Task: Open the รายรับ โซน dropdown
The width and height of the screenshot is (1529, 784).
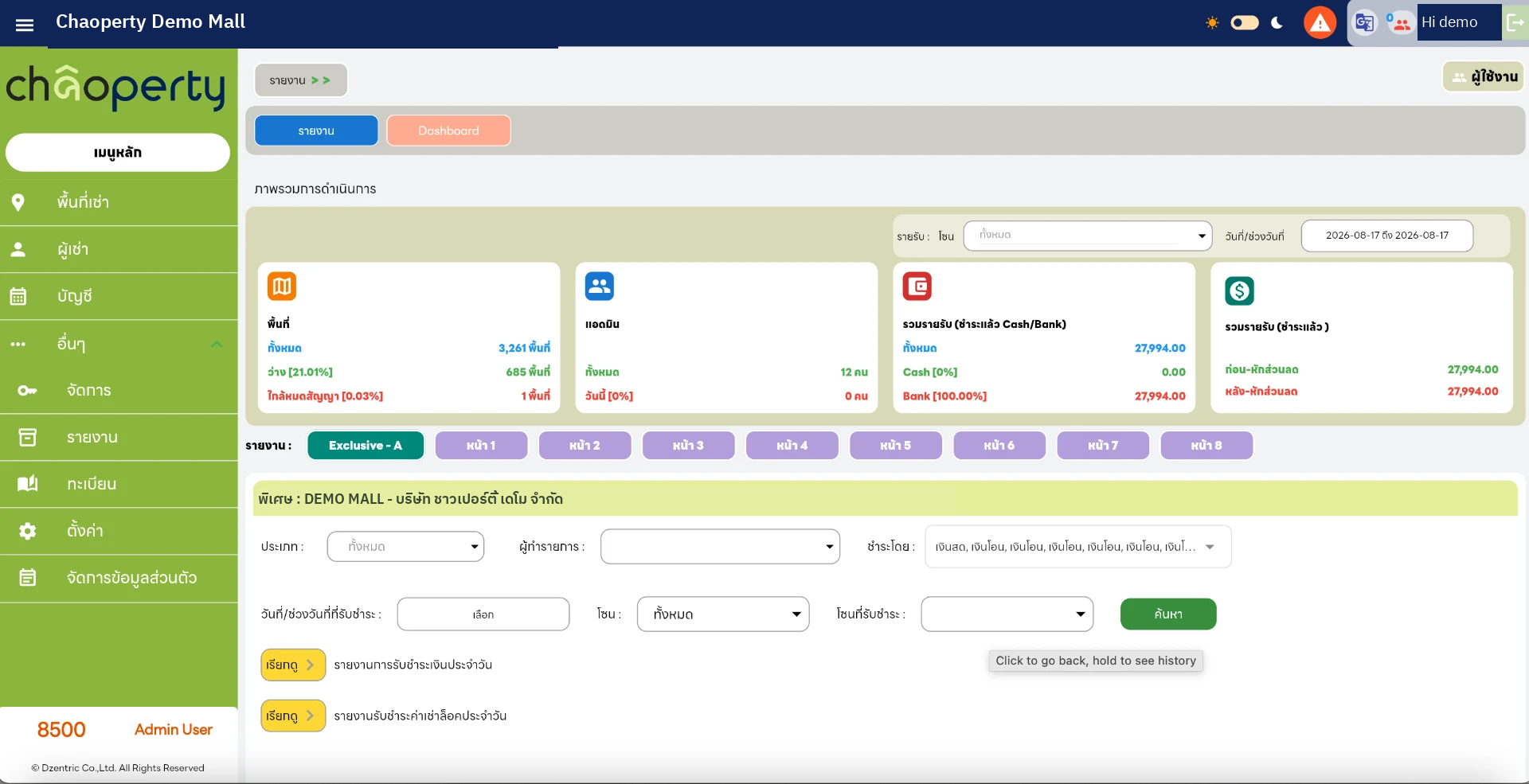Action: pos(1088,236)
